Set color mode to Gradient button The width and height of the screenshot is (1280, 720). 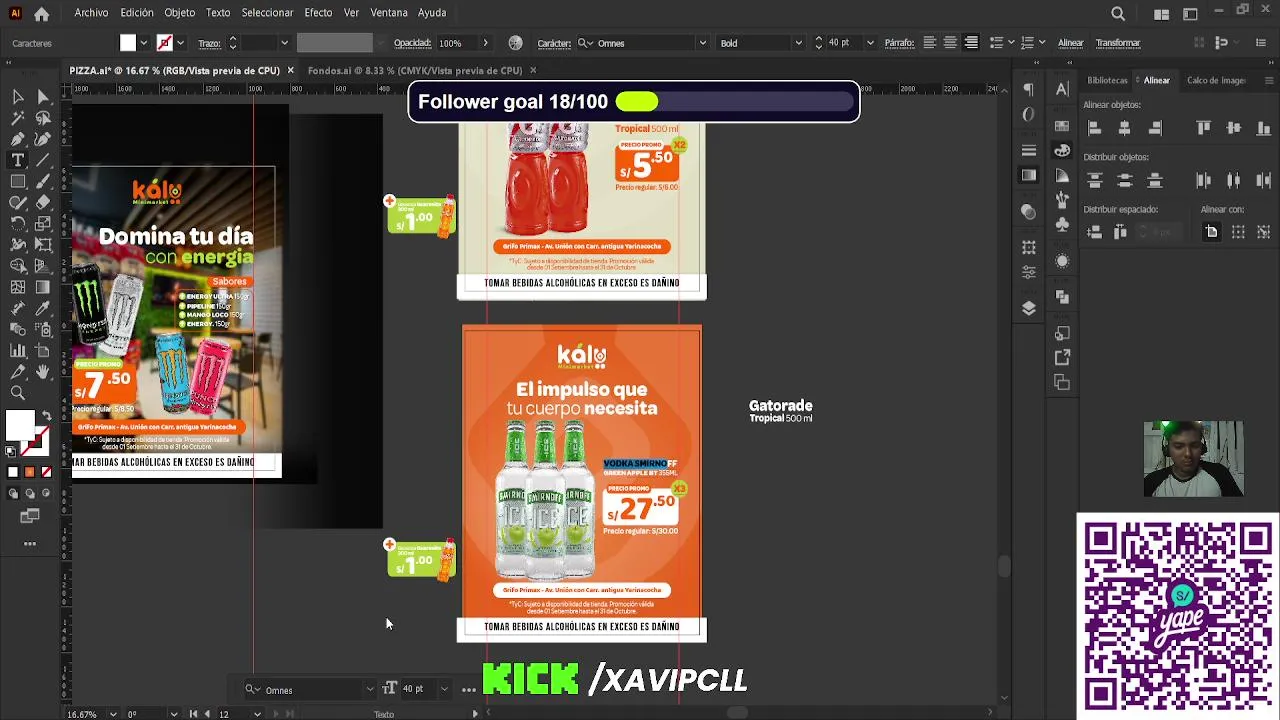tap(29, 472)
